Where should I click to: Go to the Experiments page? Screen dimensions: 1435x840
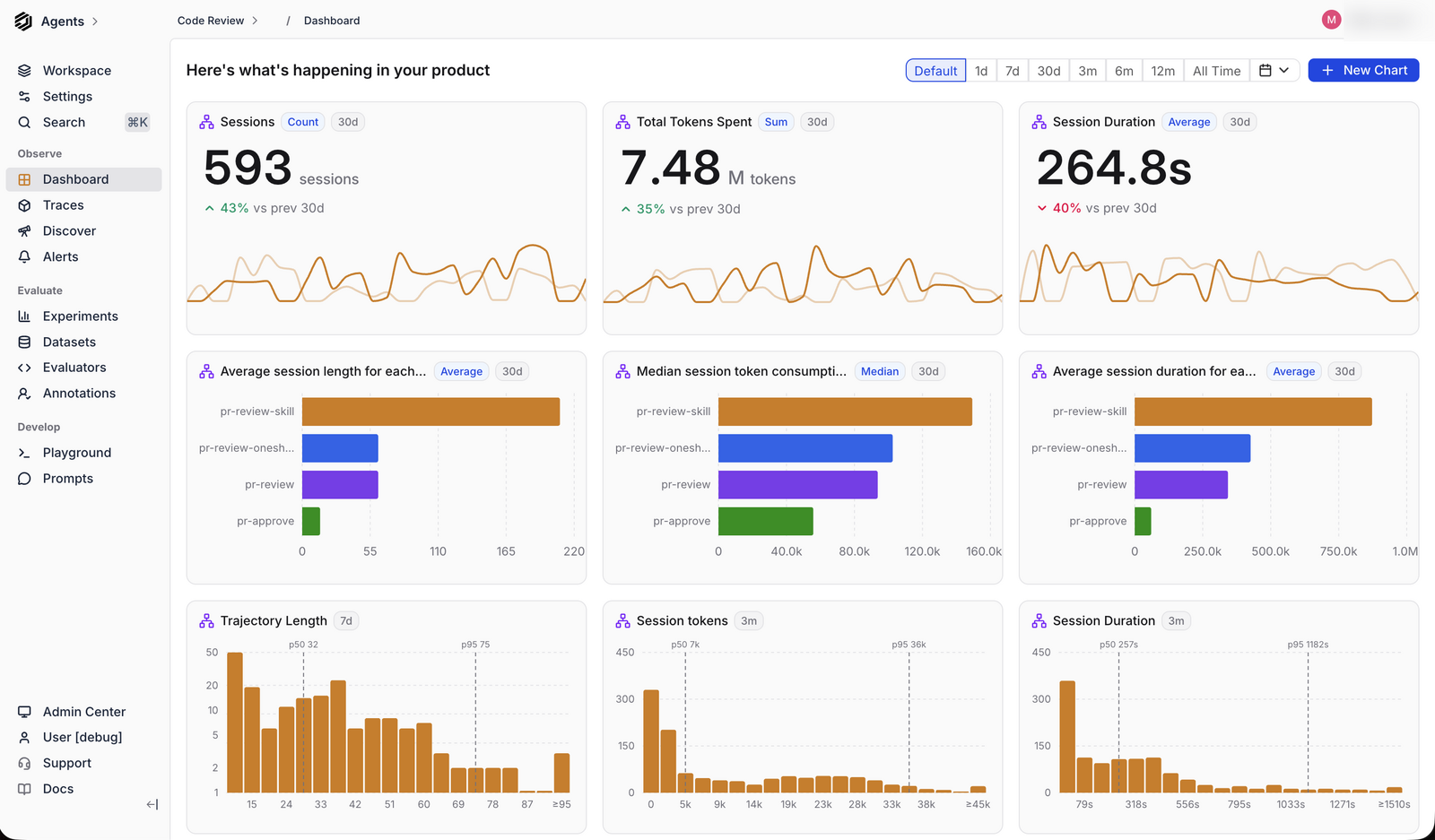(x=84, y=316)
